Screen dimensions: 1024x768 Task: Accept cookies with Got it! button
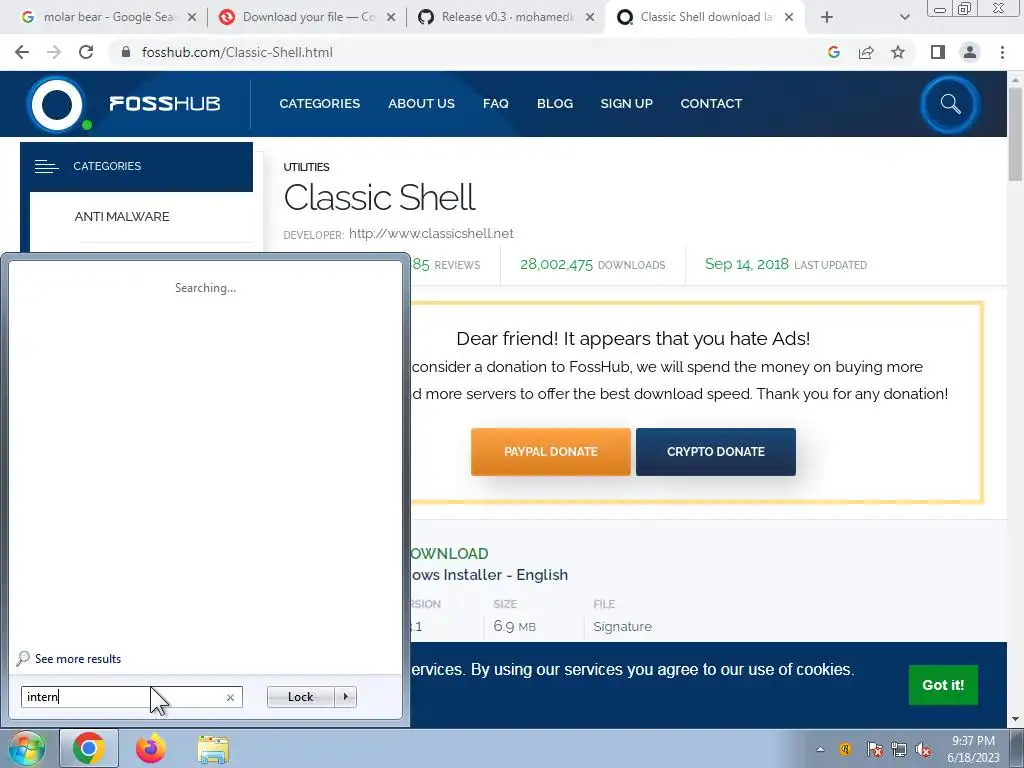point(943,685)
